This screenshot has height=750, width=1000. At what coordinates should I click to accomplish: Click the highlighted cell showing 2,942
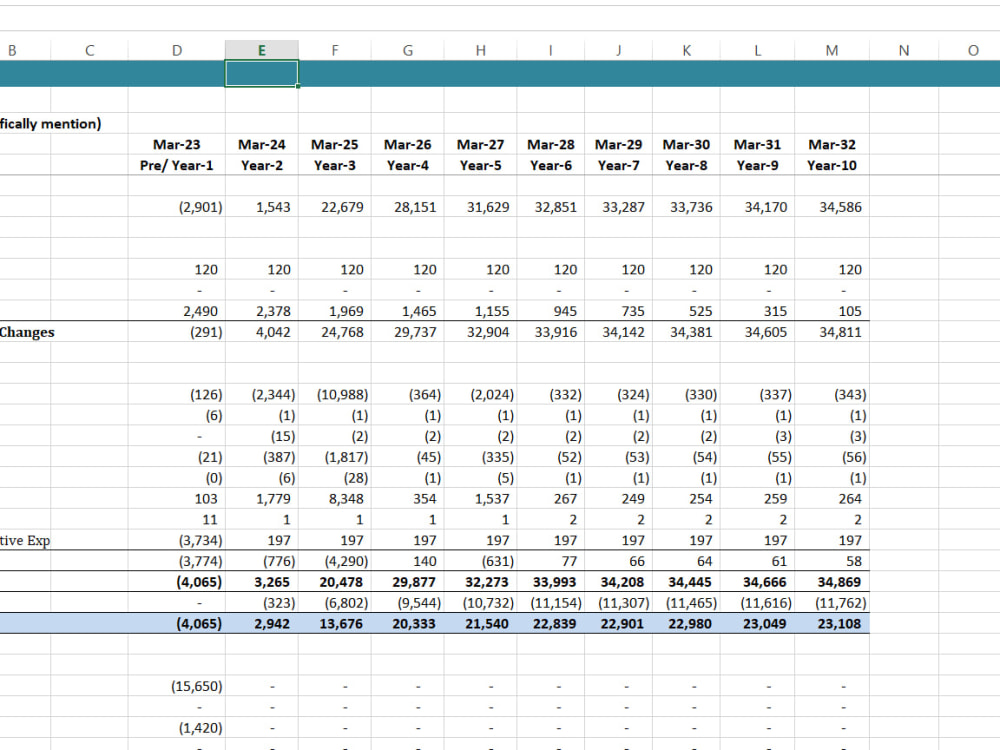(261, 624)
